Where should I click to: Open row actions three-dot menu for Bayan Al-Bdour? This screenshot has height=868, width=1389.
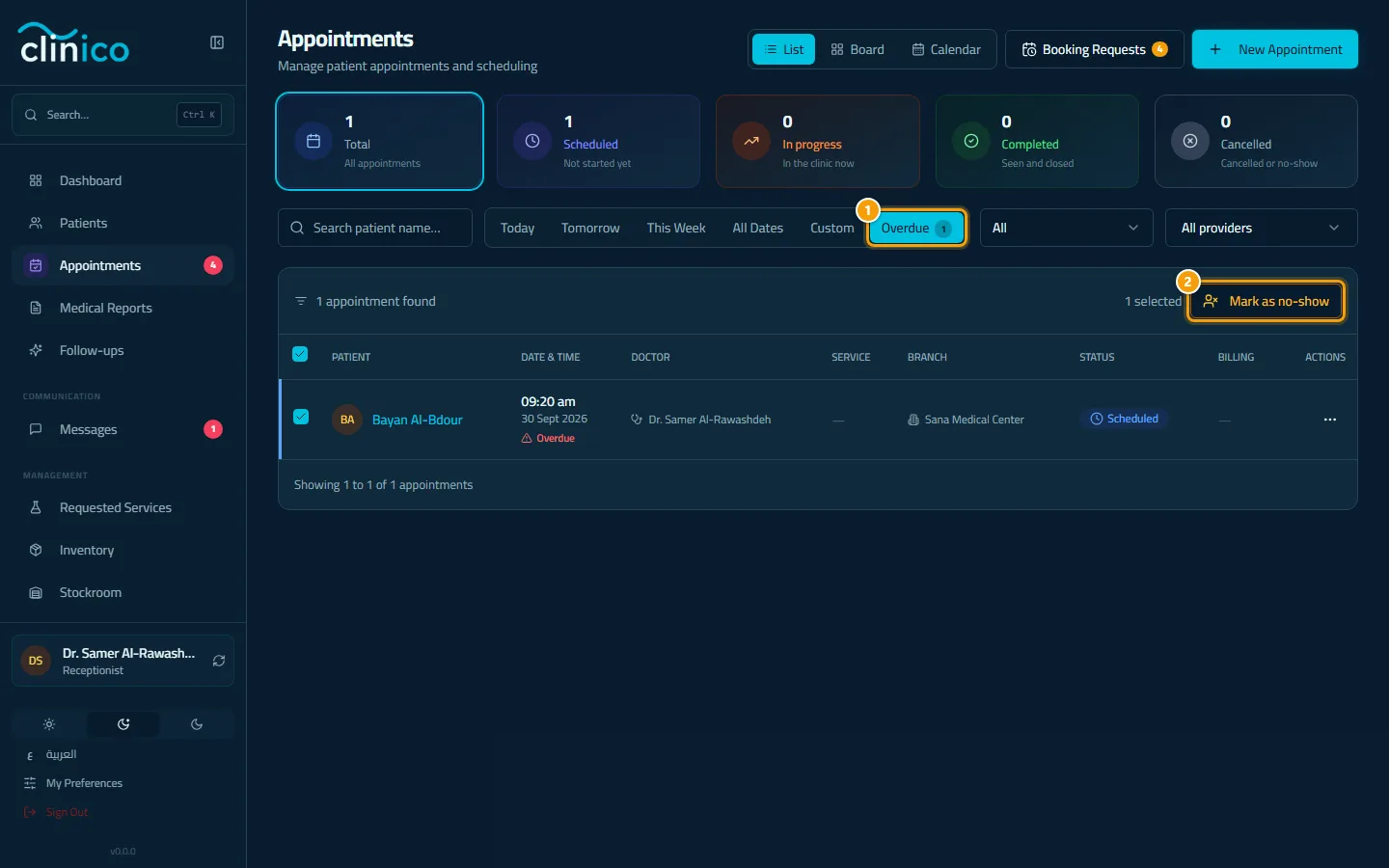(1330, 420)
